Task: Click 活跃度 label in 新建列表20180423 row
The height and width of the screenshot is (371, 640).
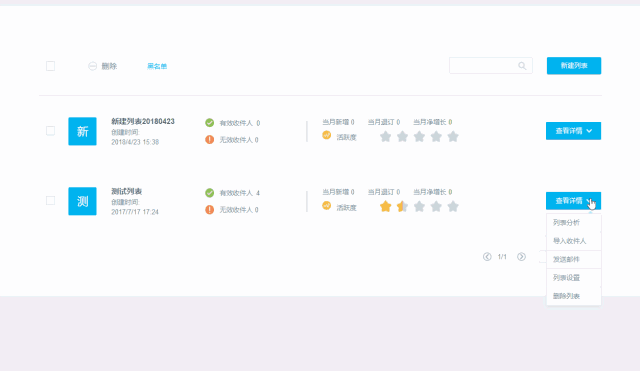Action: pyautogui.click(x=347, y=138)
